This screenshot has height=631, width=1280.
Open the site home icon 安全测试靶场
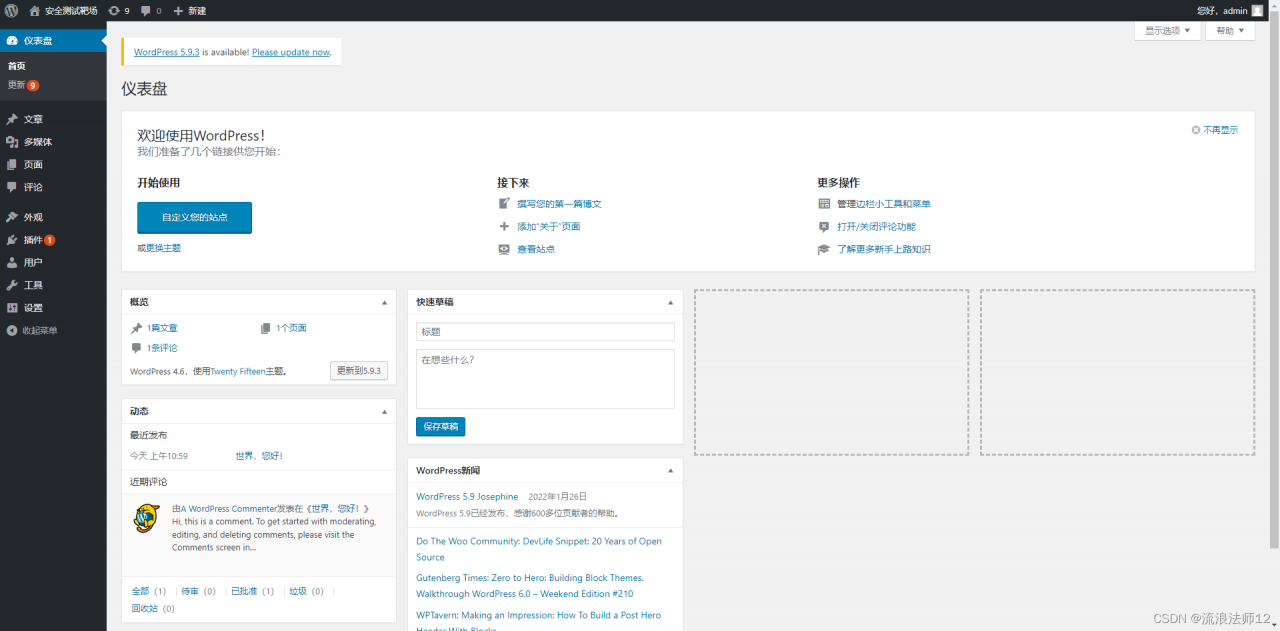pyautogui.click(x=63, y=10)
